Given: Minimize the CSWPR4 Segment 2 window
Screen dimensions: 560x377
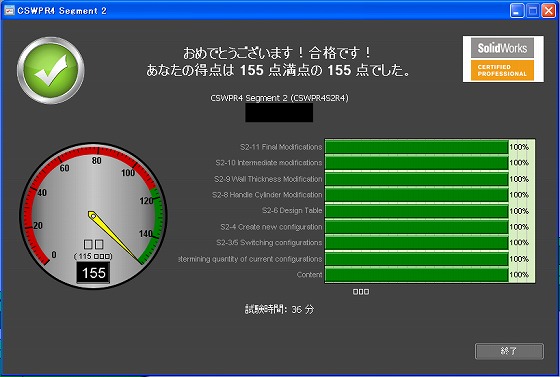Looking at the screenshot, I should coord(517,11).
